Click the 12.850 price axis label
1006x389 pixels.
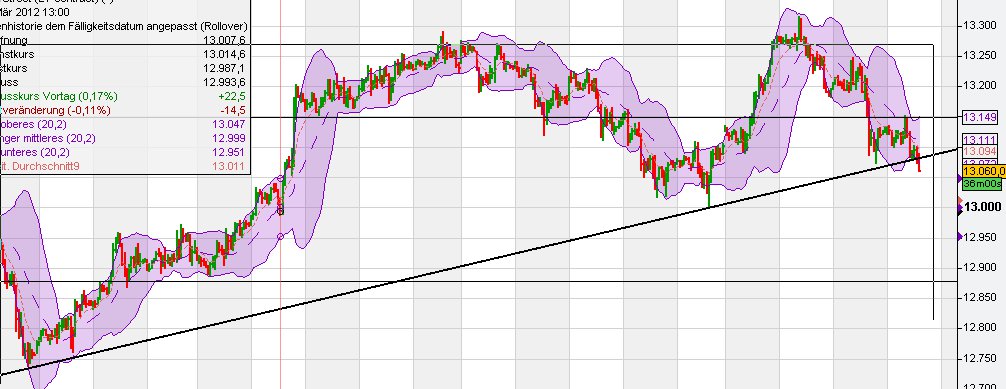(x=979, y=297)
